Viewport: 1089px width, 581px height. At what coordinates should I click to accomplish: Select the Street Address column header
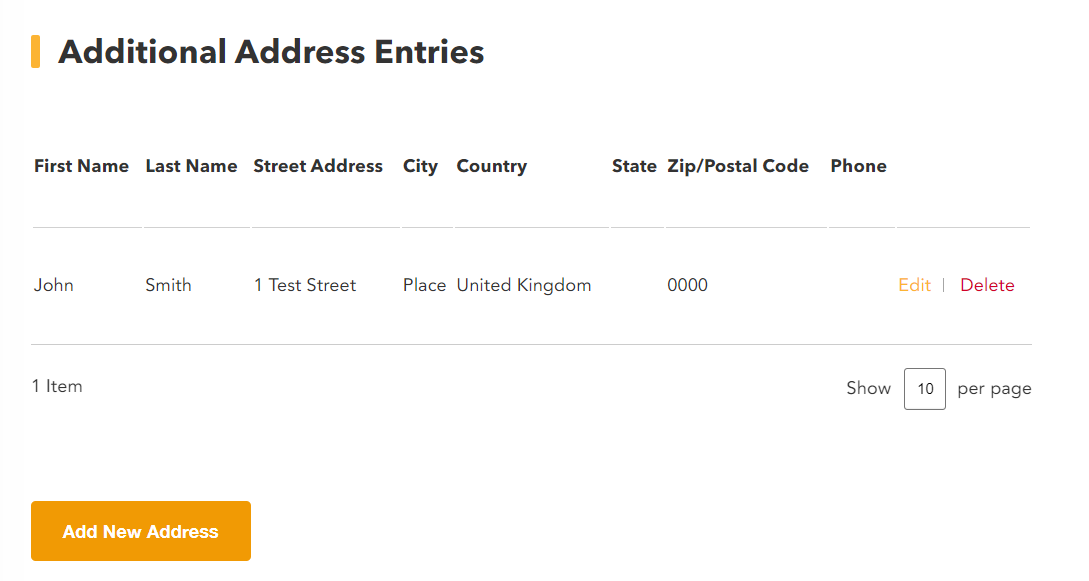318,166
